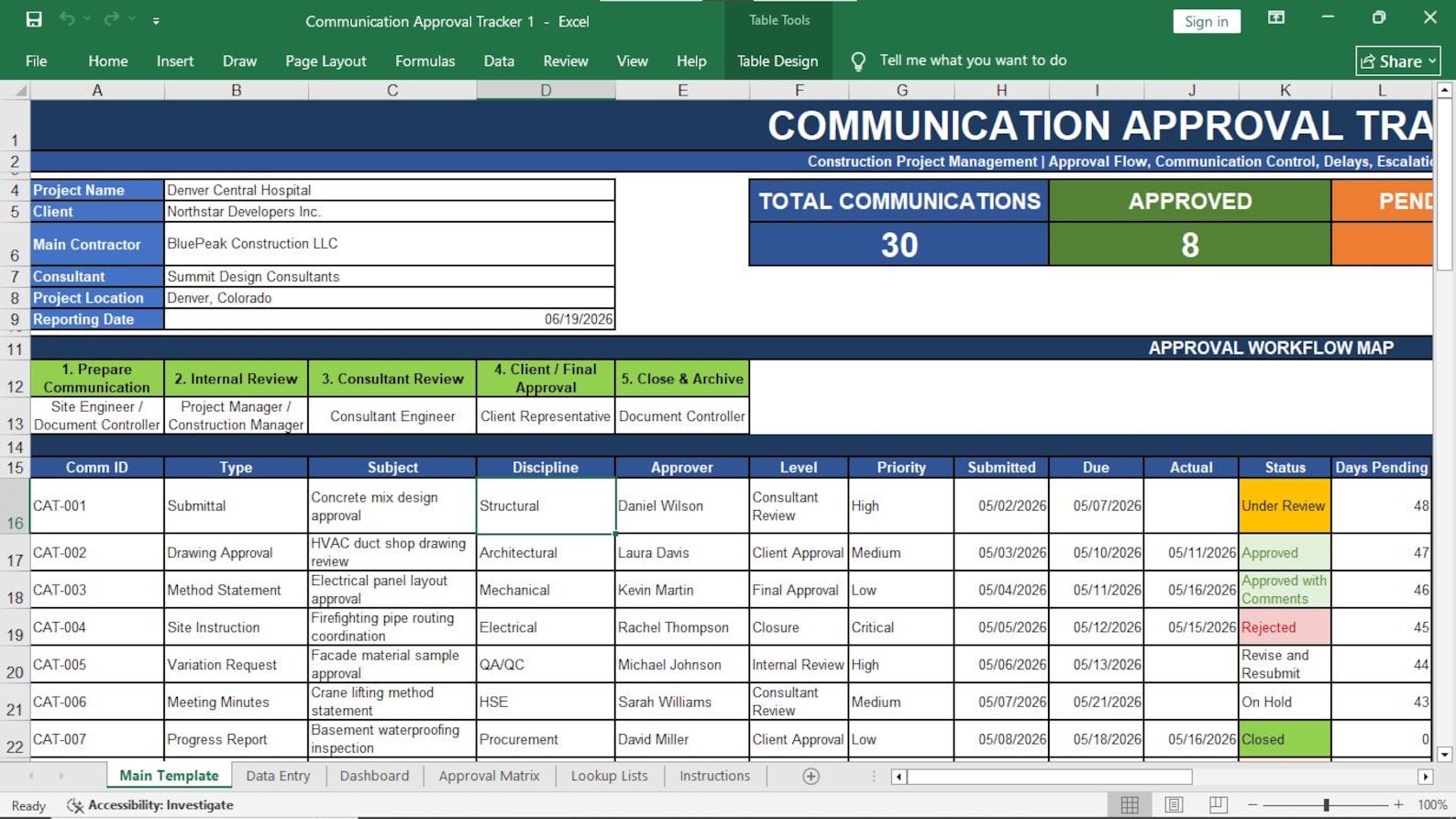Viewport: 1456px width, 819px height.
Task: Select column A header
Action: pos(97,90)
